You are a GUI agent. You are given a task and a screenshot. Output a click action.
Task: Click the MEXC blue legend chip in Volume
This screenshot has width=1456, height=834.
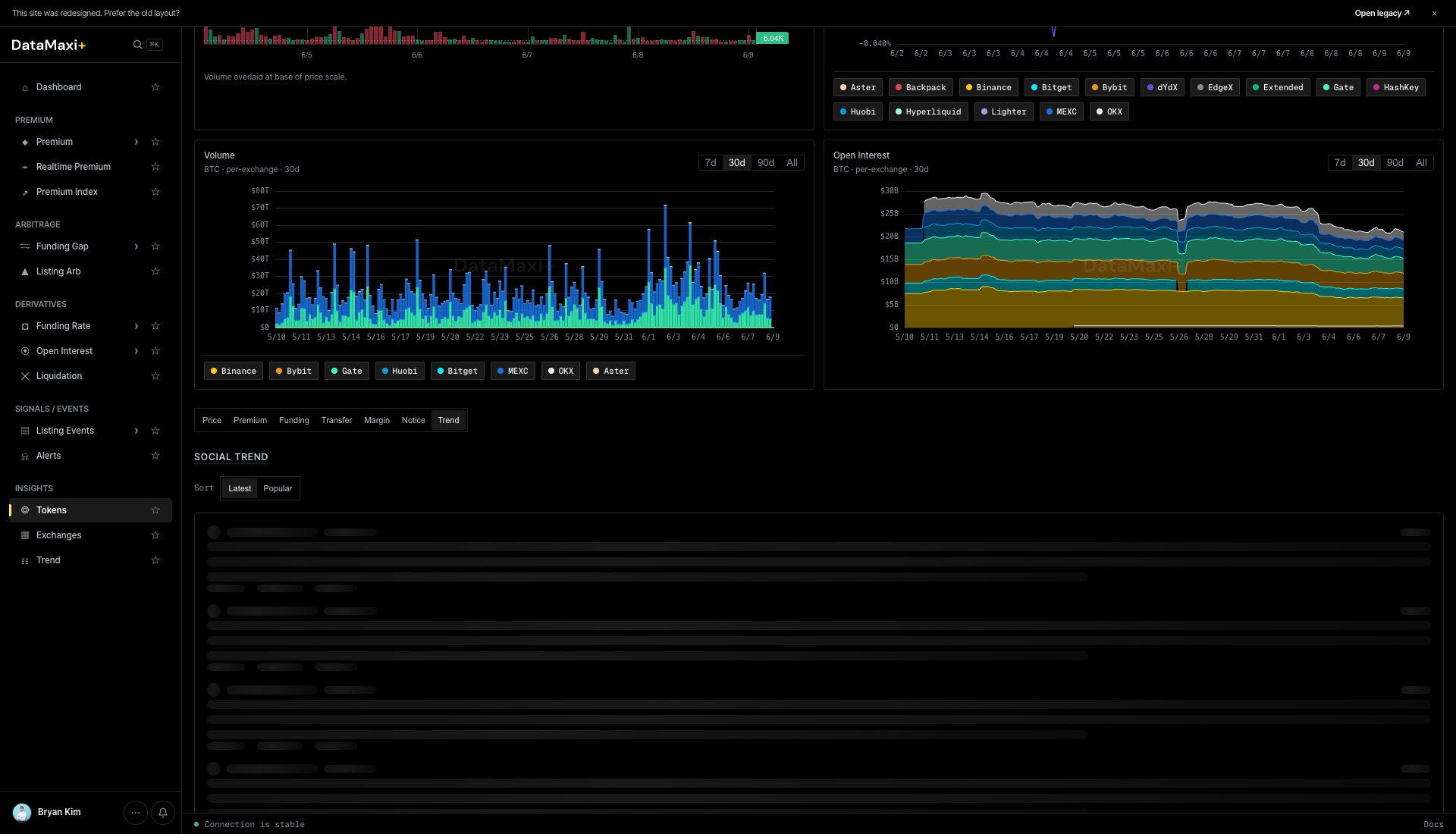pyautogui.click(x=513, y=371)
